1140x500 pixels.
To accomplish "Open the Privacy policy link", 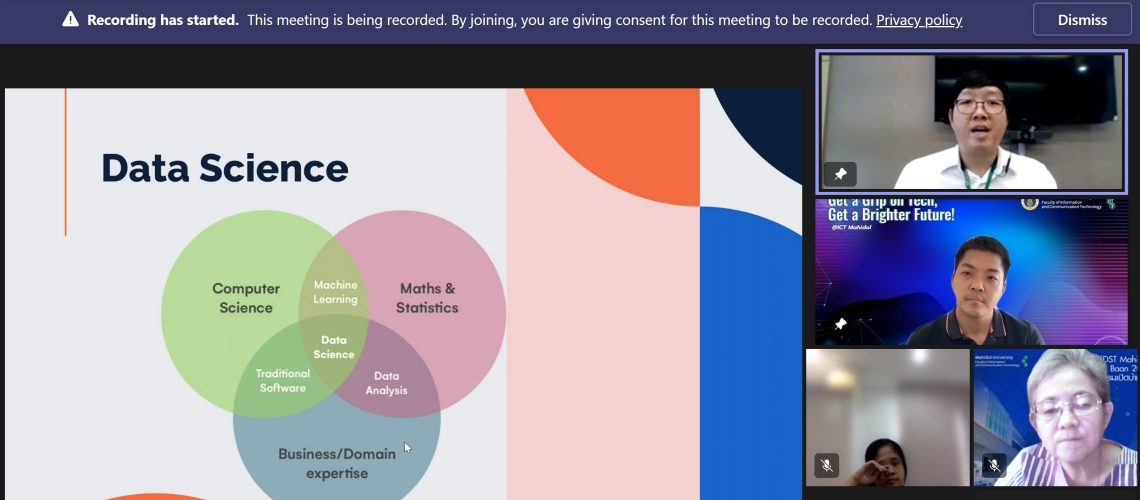I will click(x=919, y=20).
